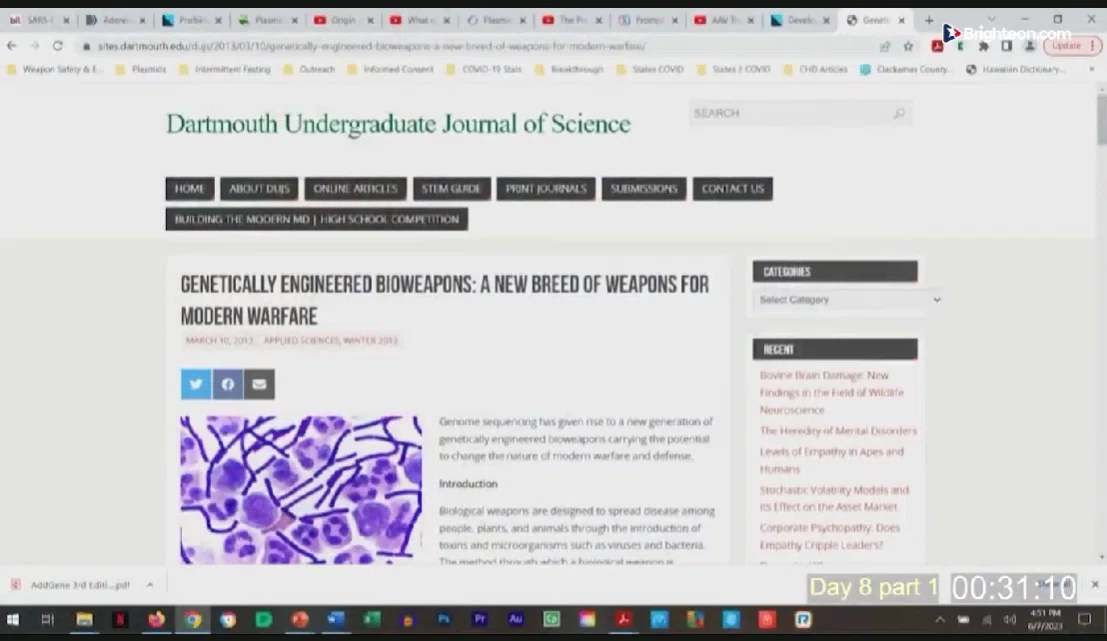The width and height of the screenshot is (1107, 641).
Task: Open Photoshop from the taskbar
Action: coord(443,620)
